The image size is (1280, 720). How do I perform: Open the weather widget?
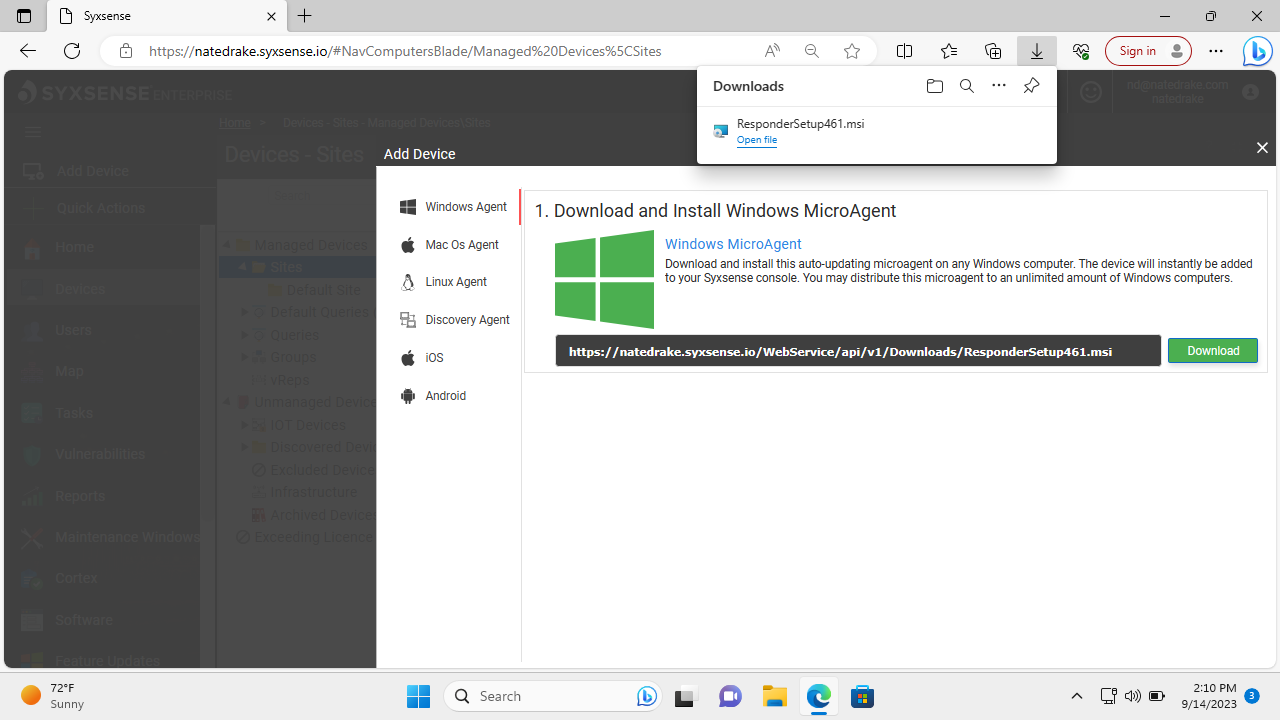53,696
